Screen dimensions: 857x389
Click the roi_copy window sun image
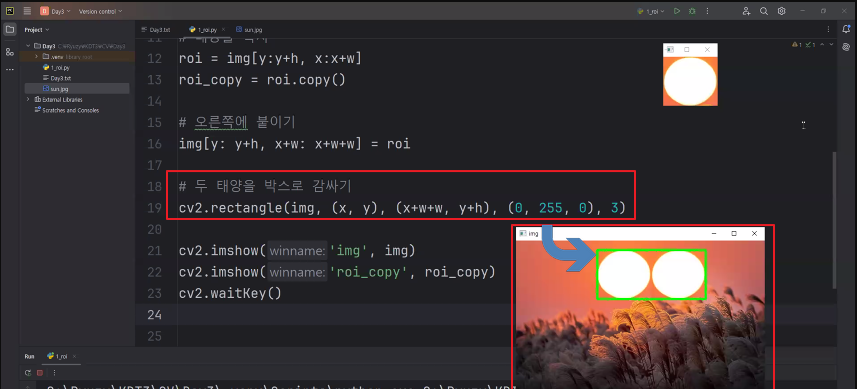click(x=690, y=81)
